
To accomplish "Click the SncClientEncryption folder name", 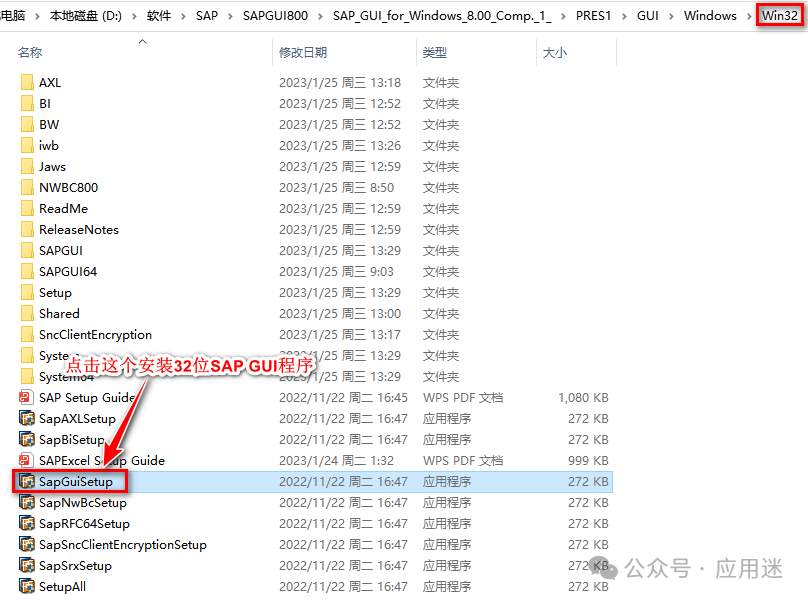I will click(95, 335).
